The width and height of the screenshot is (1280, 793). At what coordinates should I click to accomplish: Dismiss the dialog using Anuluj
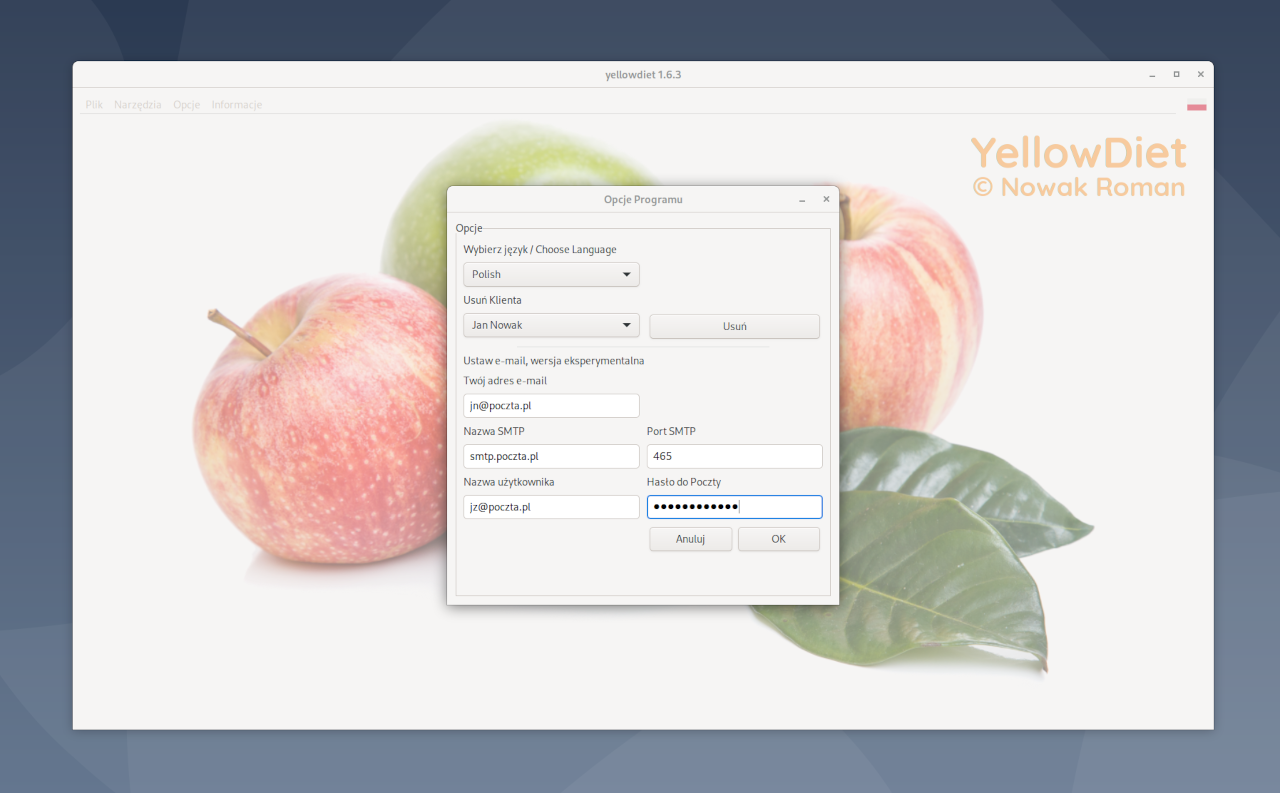(x=690, y=538)
